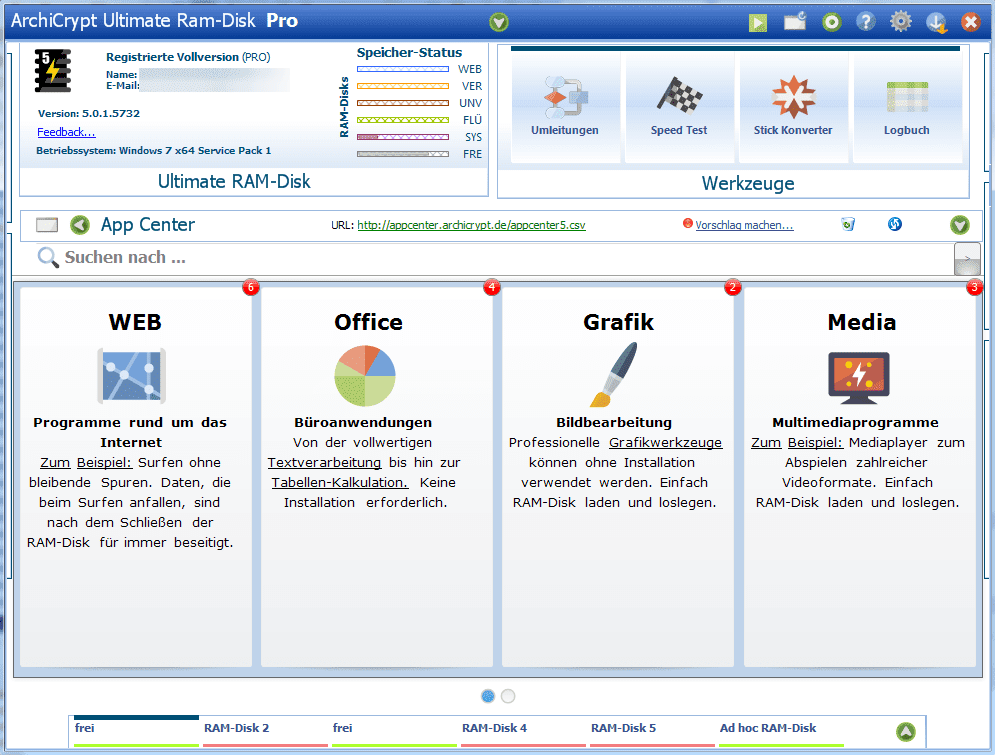Click the folder icon in title bar
995x755 pixels.
tap(794, 22)
